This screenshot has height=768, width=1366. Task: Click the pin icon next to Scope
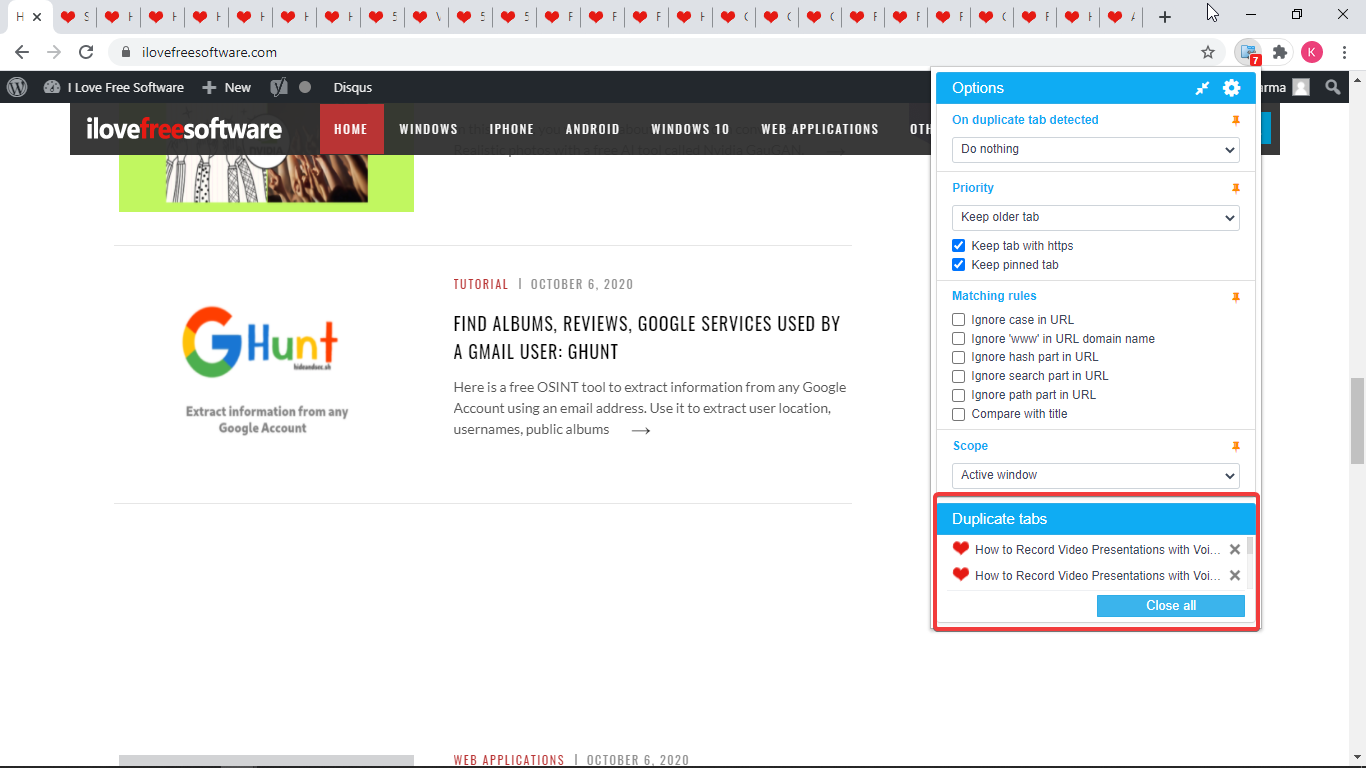point(1236,446)
